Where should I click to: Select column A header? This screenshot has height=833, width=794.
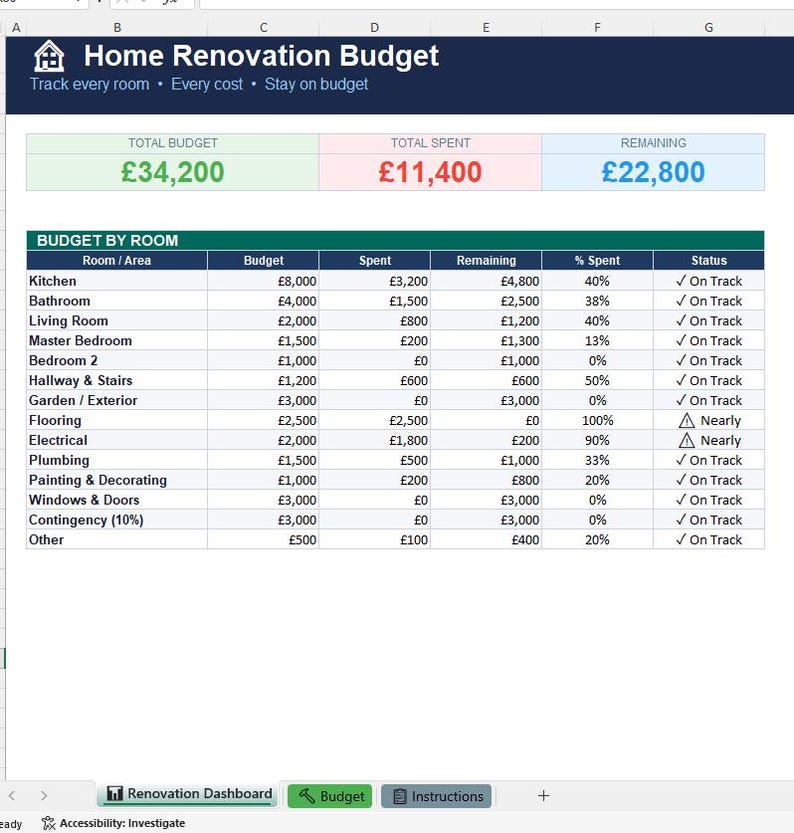[x=16, y=28]
